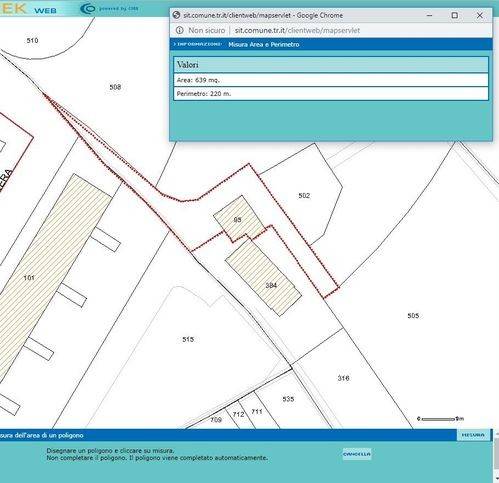Select building 384 on the map

pyautogui.click(x=271, y=285)
